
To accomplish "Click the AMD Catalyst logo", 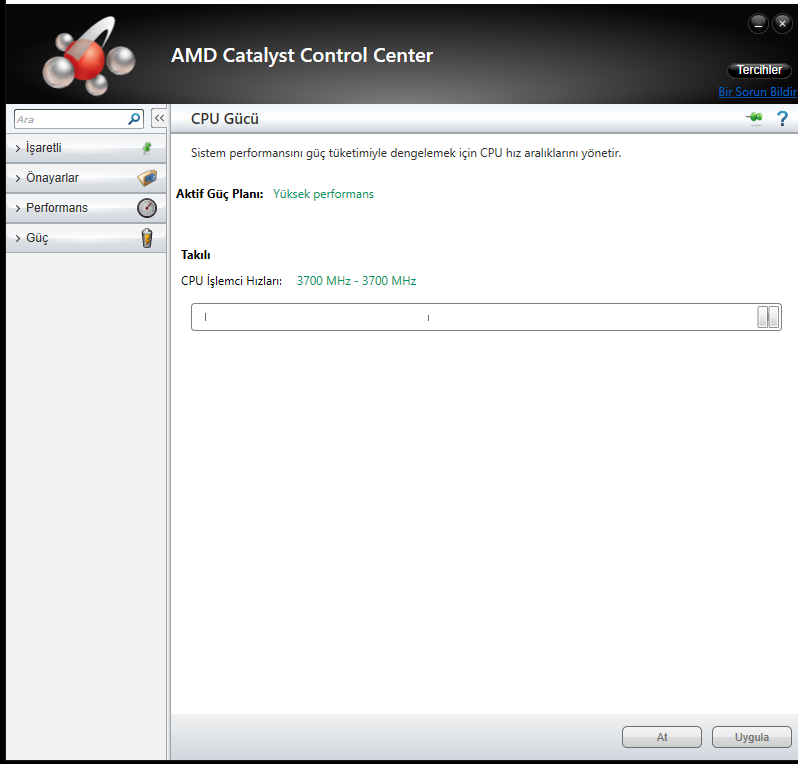I will point(89,57).
